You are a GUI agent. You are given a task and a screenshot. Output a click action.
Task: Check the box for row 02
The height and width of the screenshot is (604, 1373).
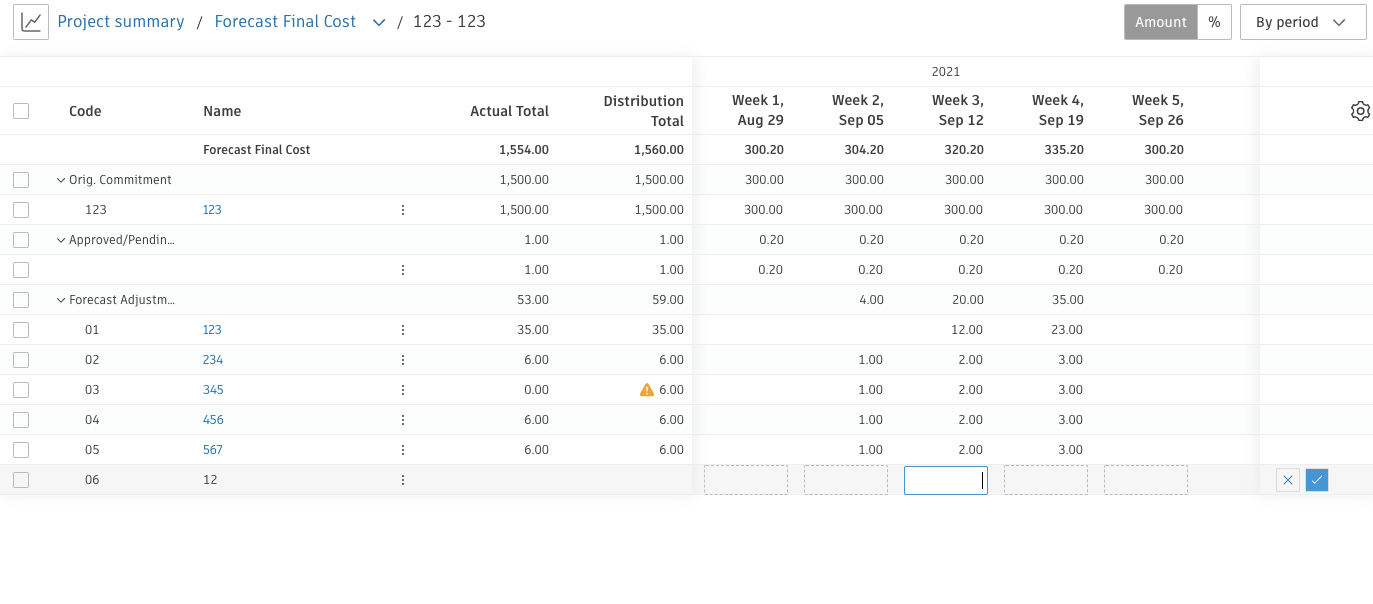(21, 360)
